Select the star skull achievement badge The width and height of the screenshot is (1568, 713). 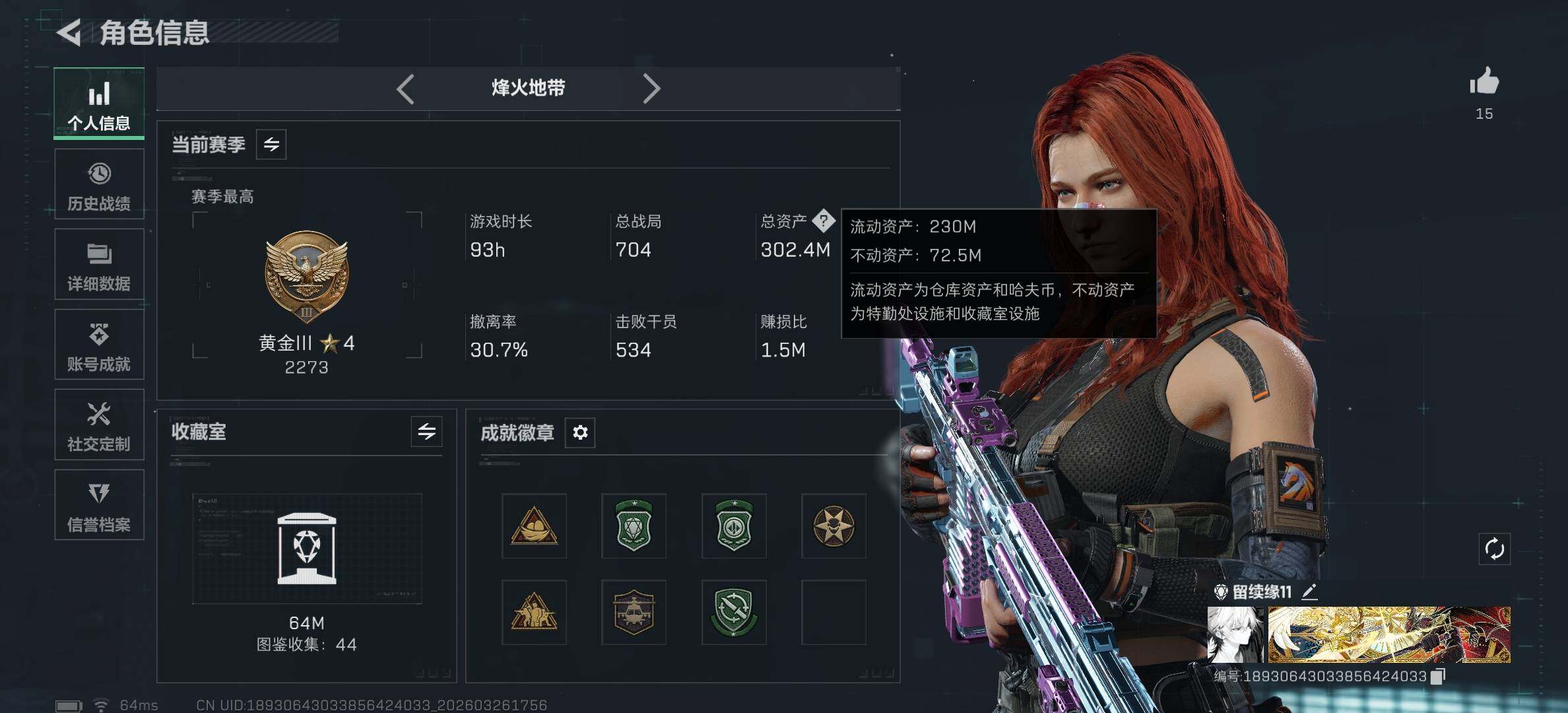tap(833, 526)
